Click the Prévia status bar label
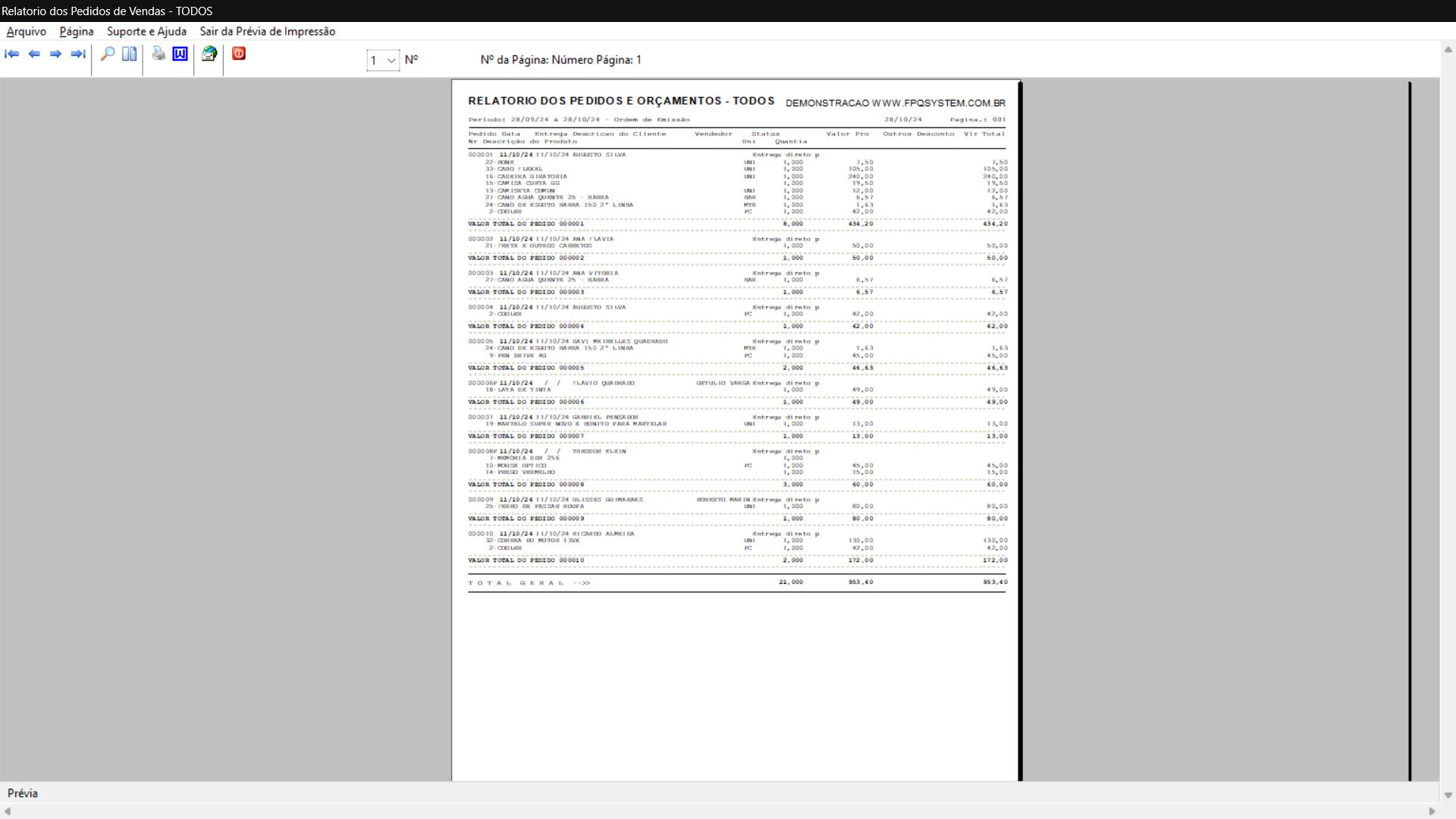Screen dimensions: 1456x819 pyautogui.click(x=23, y=793)
